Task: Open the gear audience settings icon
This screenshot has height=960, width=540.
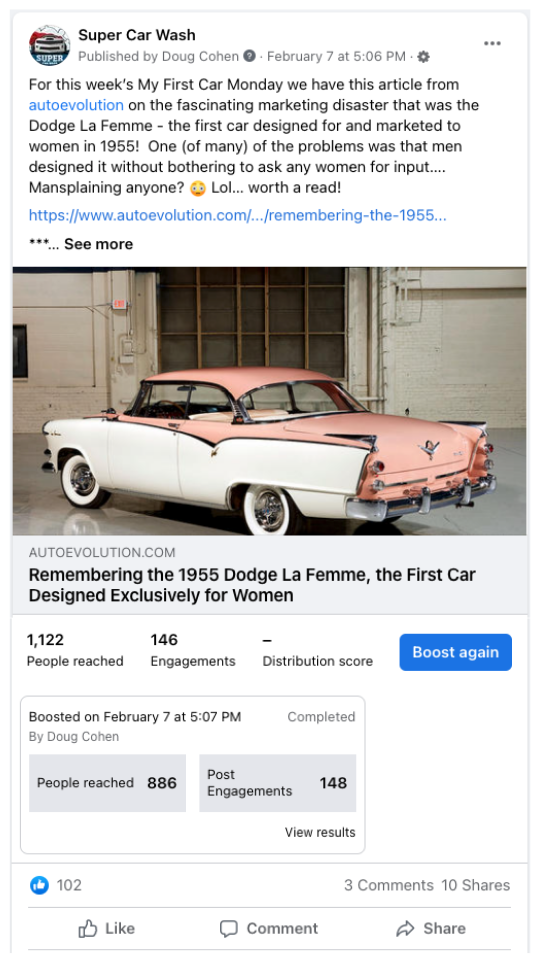Action: 423,57
